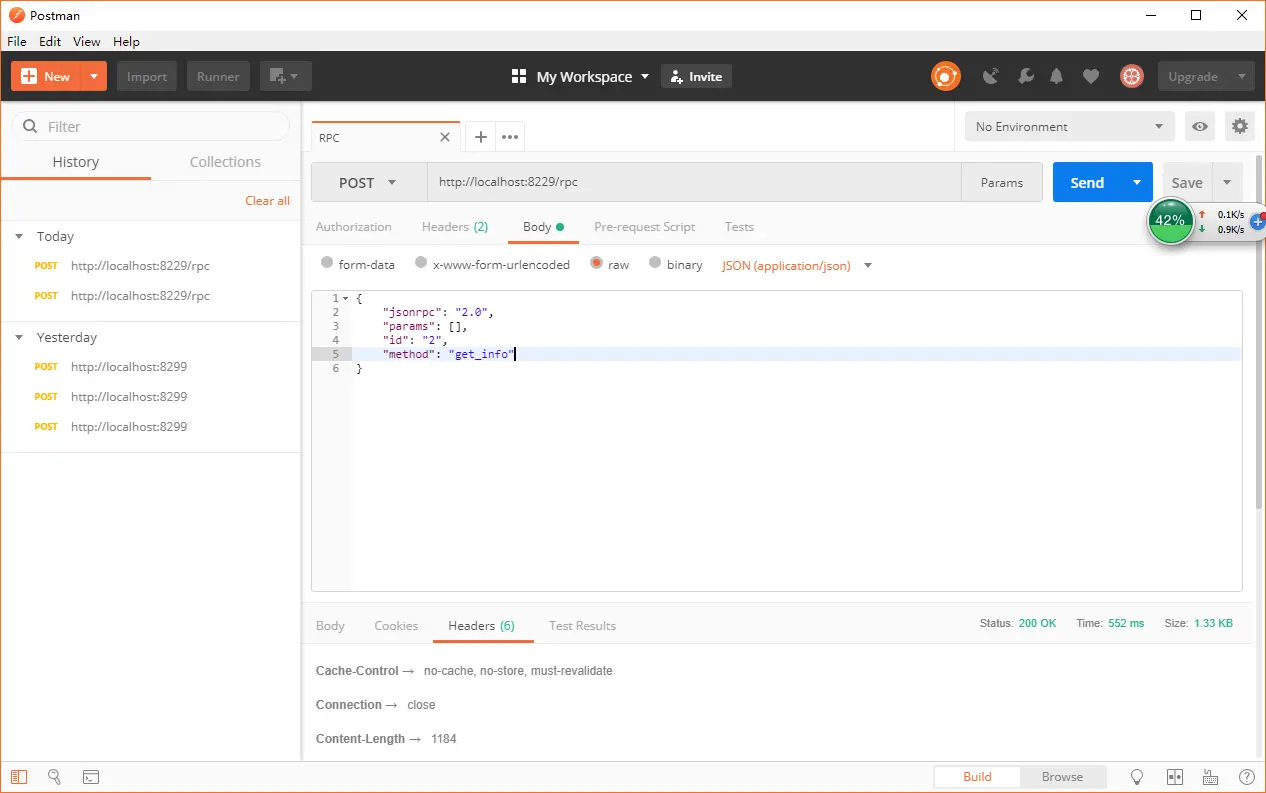Viewport: 1266px width, 793px height.
Task: Open notifications bell icon
Action: pos(1057,76)
